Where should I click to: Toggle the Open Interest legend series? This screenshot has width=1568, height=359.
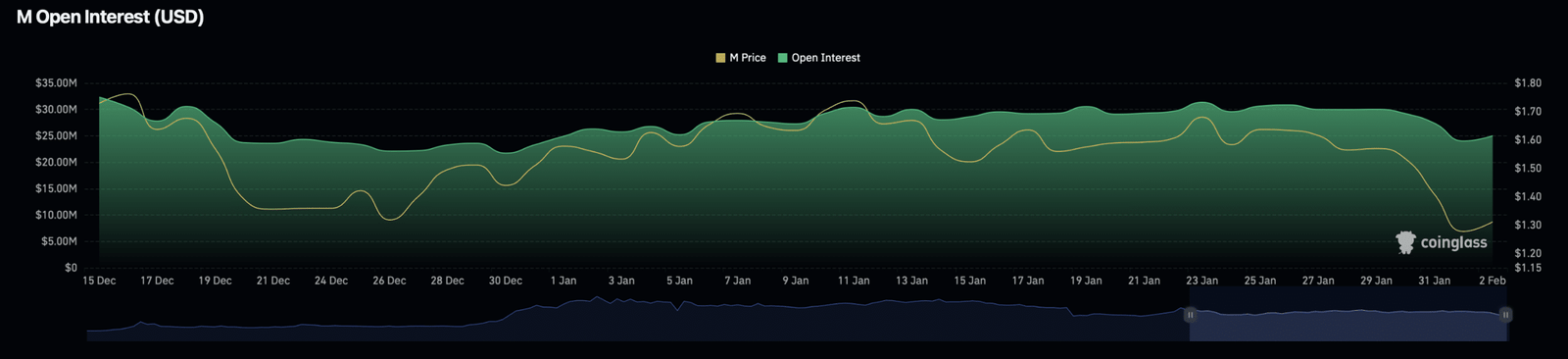[819, 58]
